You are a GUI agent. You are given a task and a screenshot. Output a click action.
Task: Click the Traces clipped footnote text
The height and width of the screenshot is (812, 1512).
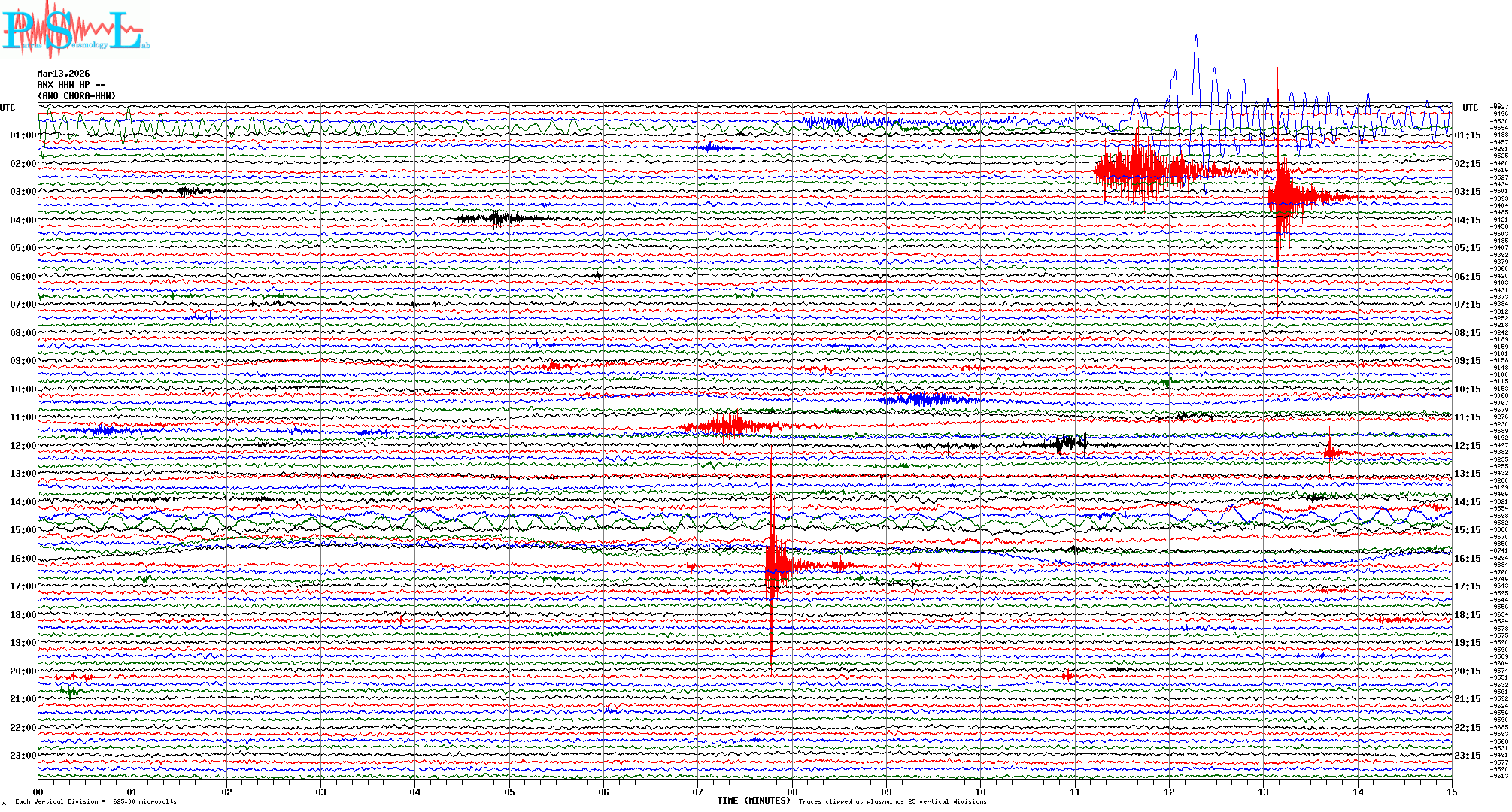(x=892, y=801)
